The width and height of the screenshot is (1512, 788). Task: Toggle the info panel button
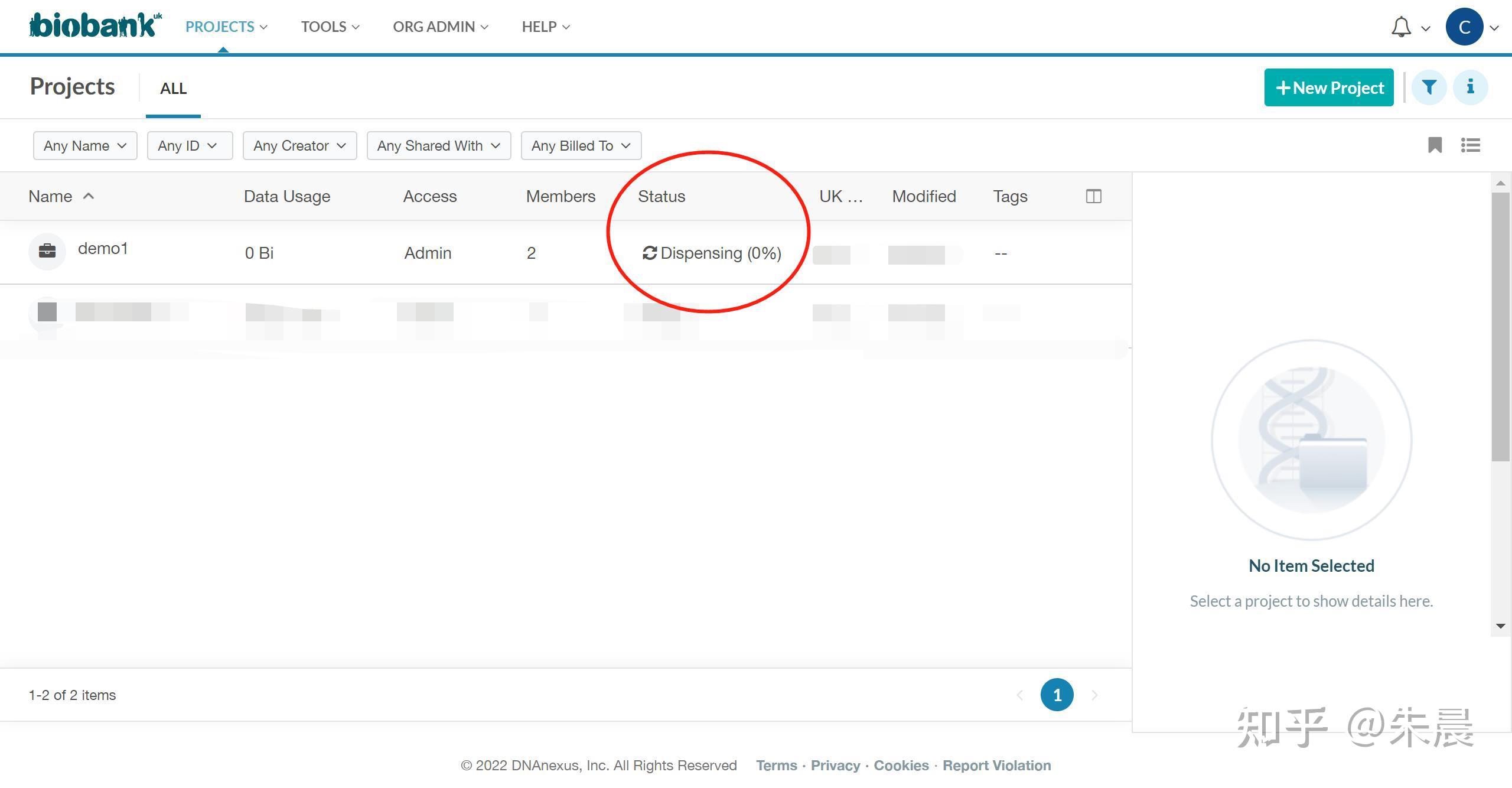(1470, 87)
